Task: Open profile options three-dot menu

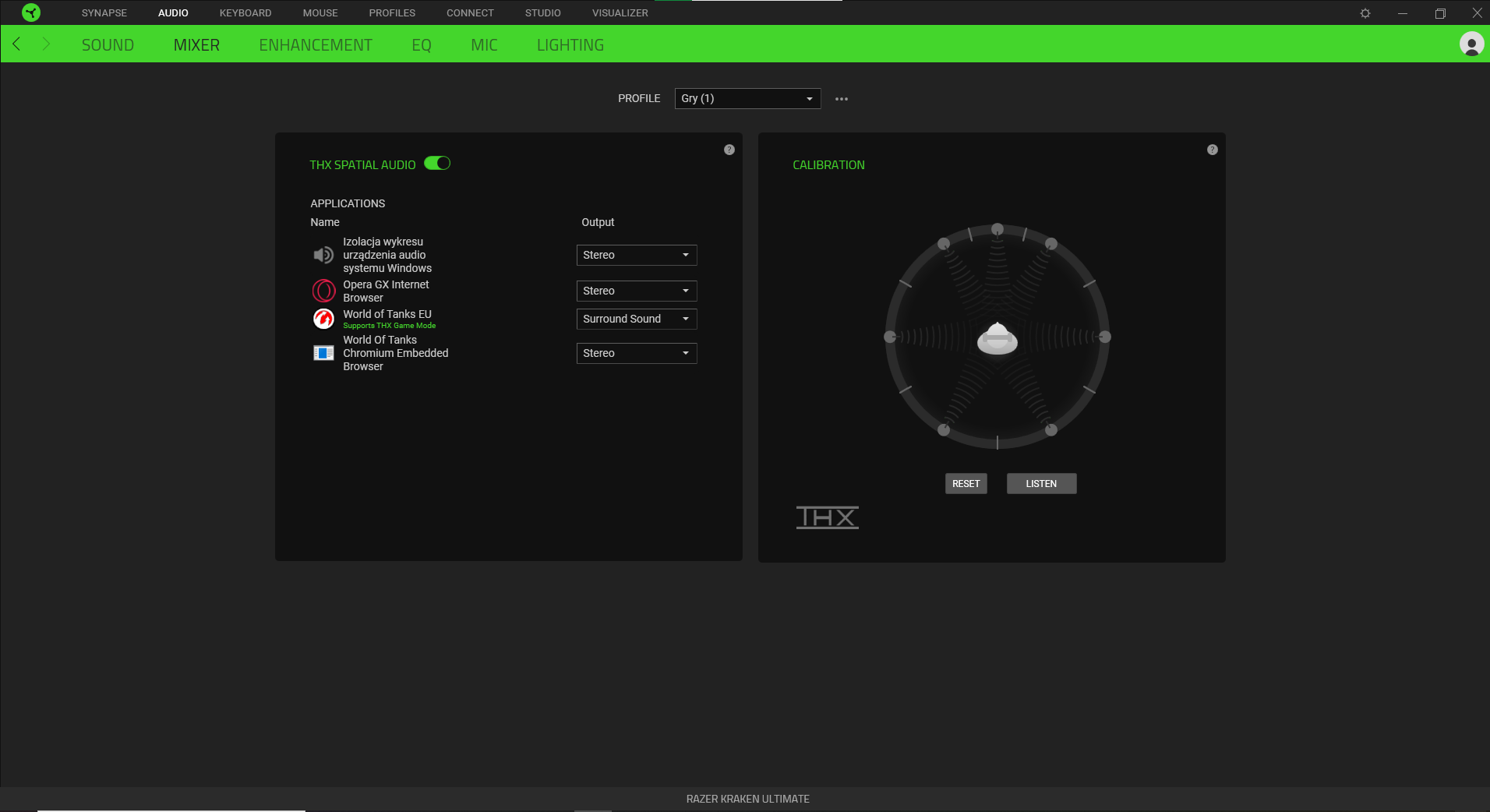Action: coord(842,99)
